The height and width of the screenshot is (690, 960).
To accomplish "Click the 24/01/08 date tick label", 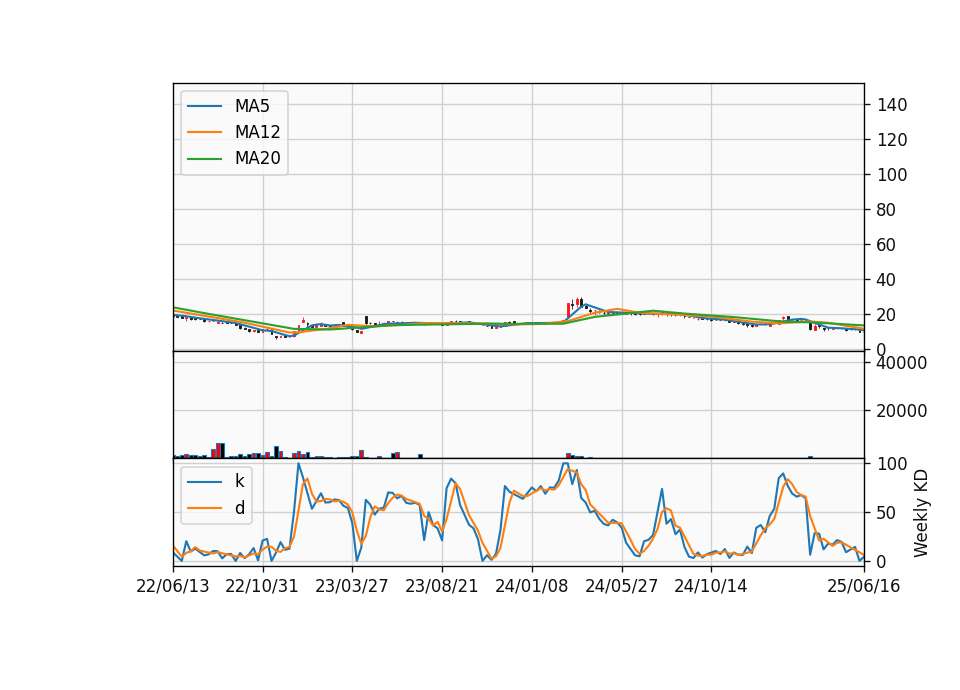I will point(531,586).
